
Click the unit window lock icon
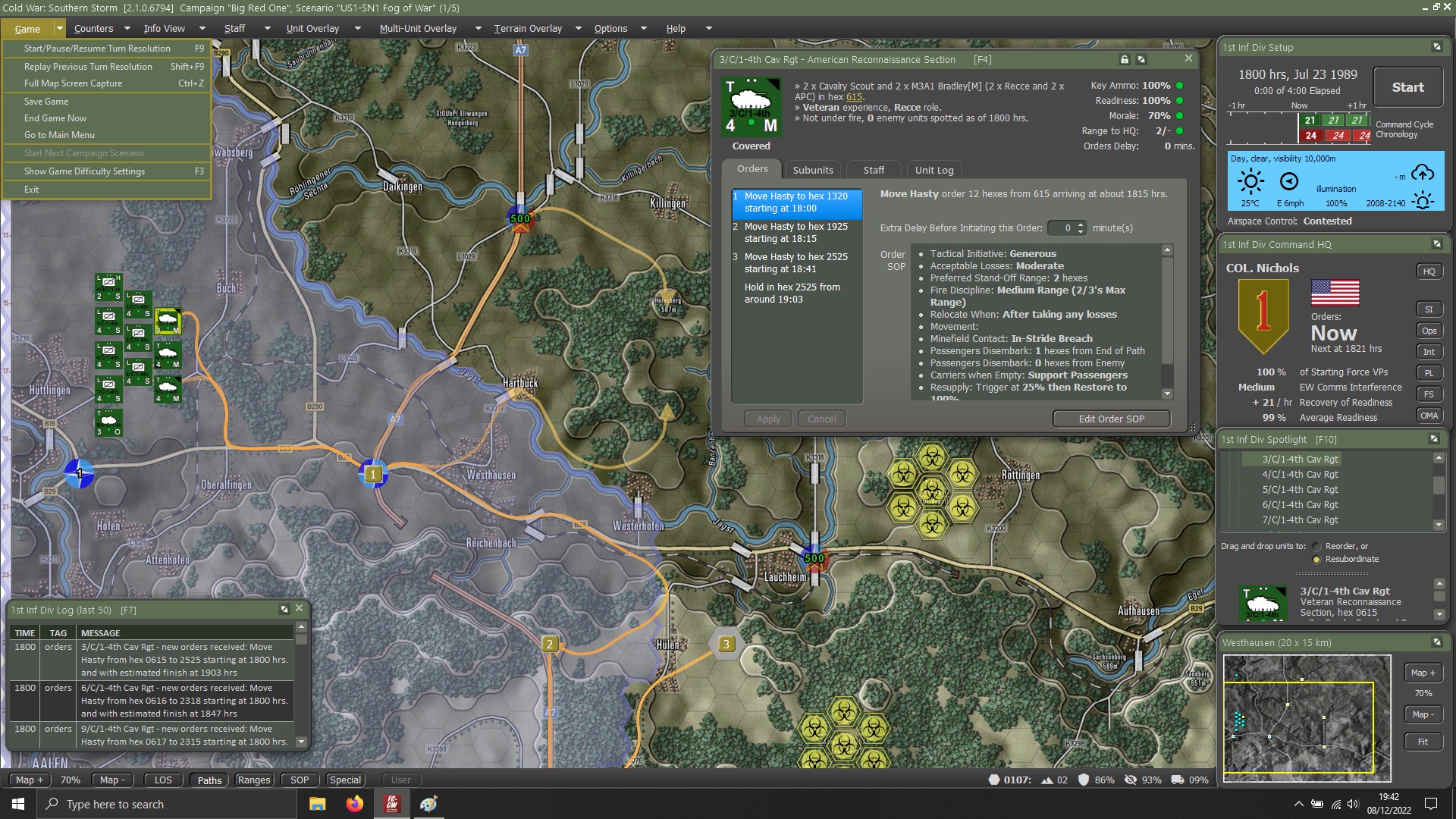click(x=1125, y=59)
